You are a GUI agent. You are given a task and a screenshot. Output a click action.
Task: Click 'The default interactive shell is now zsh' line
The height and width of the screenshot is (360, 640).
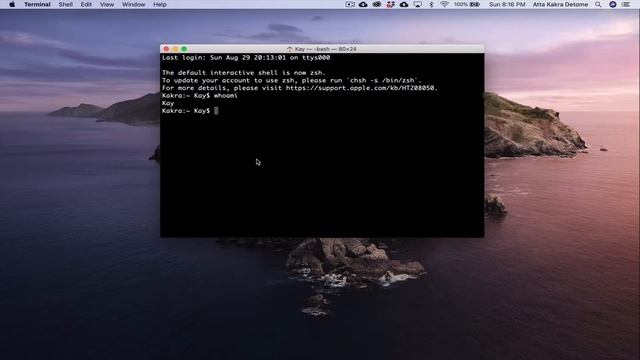pyautogui.click(x=243, y=73)
